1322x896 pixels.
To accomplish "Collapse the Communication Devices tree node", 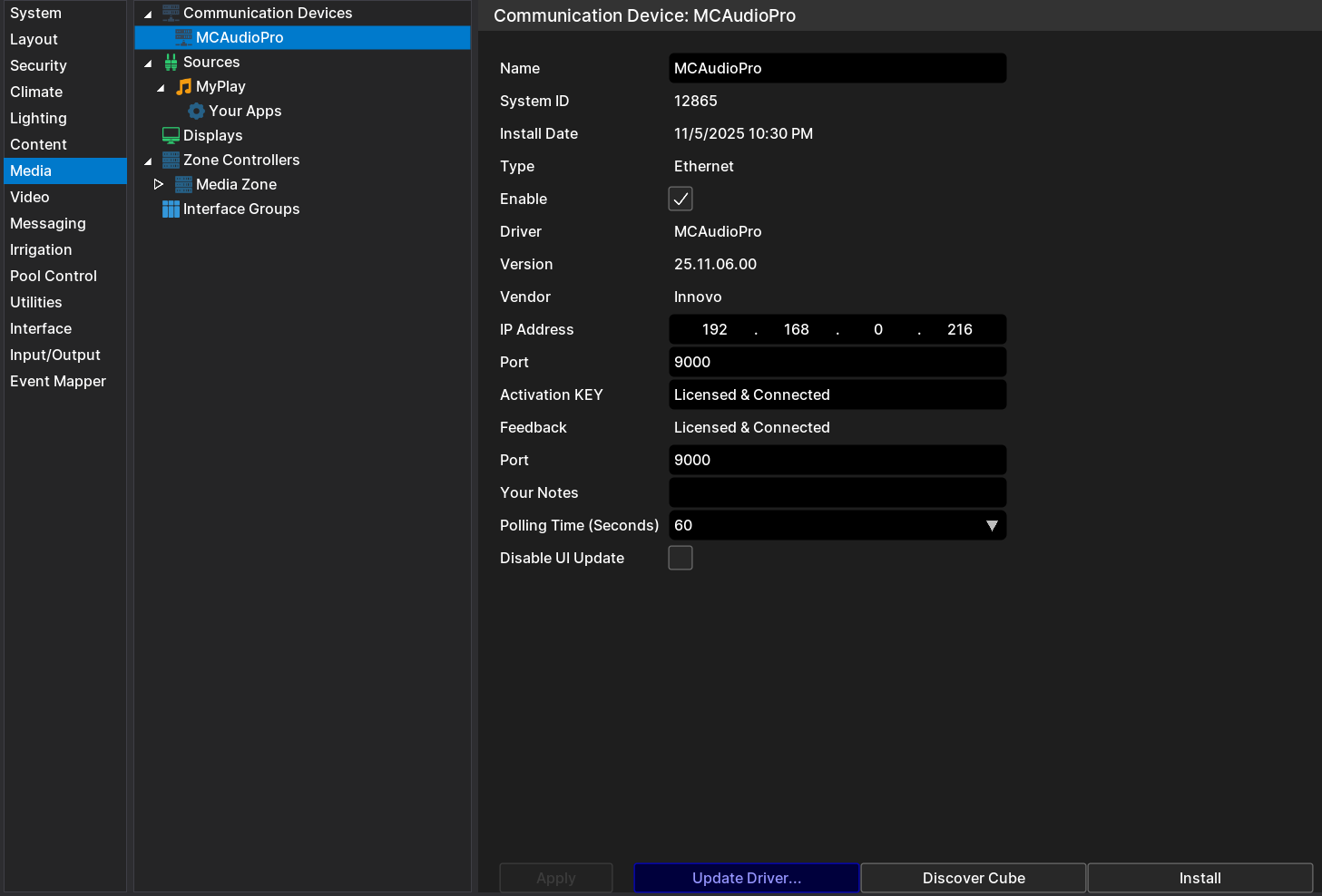I will point(148,14).
